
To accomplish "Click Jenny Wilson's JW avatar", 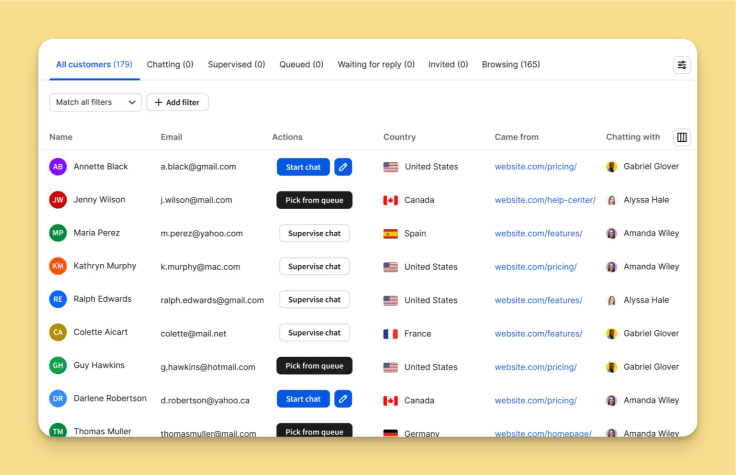I will click(58, 200).
